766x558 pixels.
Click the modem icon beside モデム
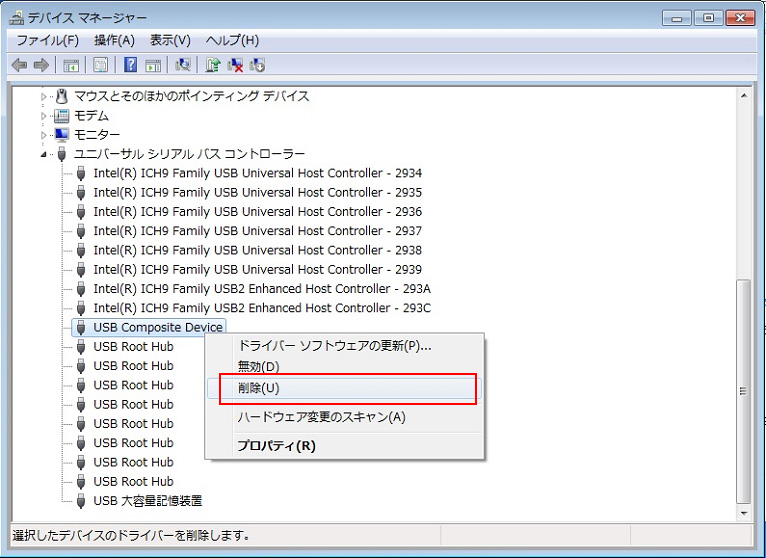[x=62, y=115]
